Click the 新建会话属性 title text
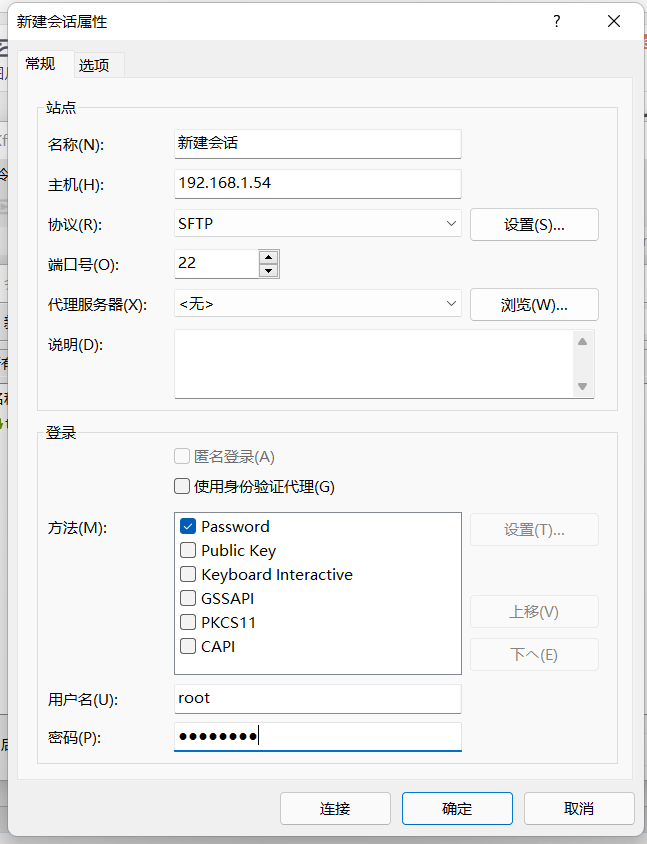647x844 pixels. point(62,22)
